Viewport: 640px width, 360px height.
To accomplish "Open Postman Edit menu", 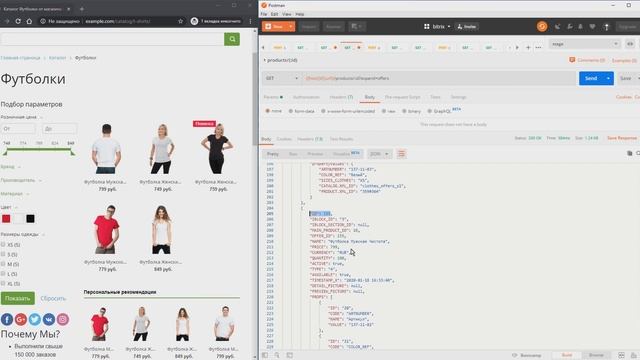I will (274, 14).
